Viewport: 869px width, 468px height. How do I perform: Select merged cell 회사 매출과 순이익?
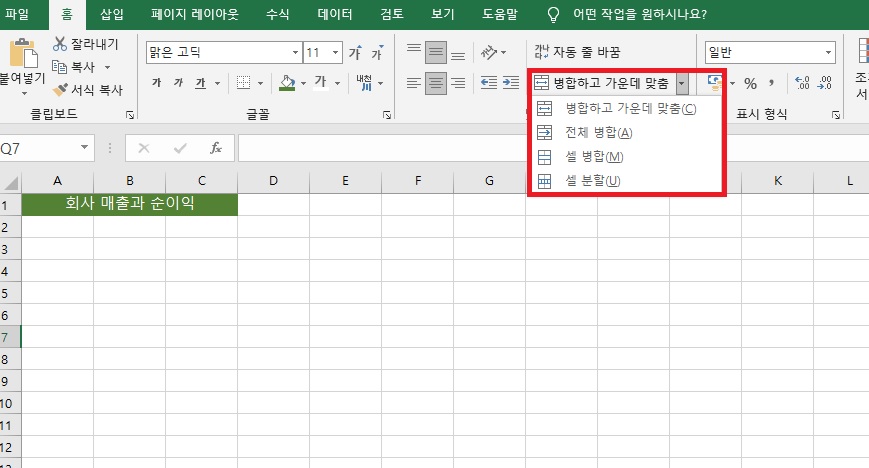pos(130,204)
